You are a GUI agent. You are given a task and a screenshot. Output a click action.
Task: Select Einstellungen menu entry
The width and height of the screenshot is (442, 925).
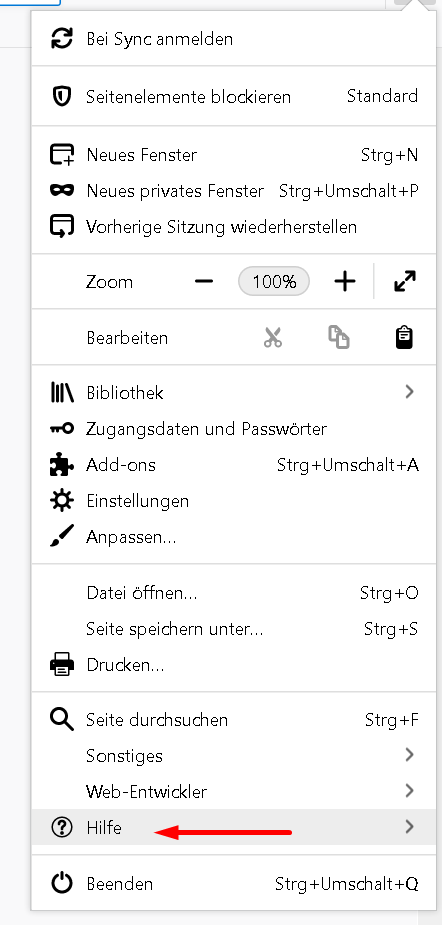(x=234, y=501)
